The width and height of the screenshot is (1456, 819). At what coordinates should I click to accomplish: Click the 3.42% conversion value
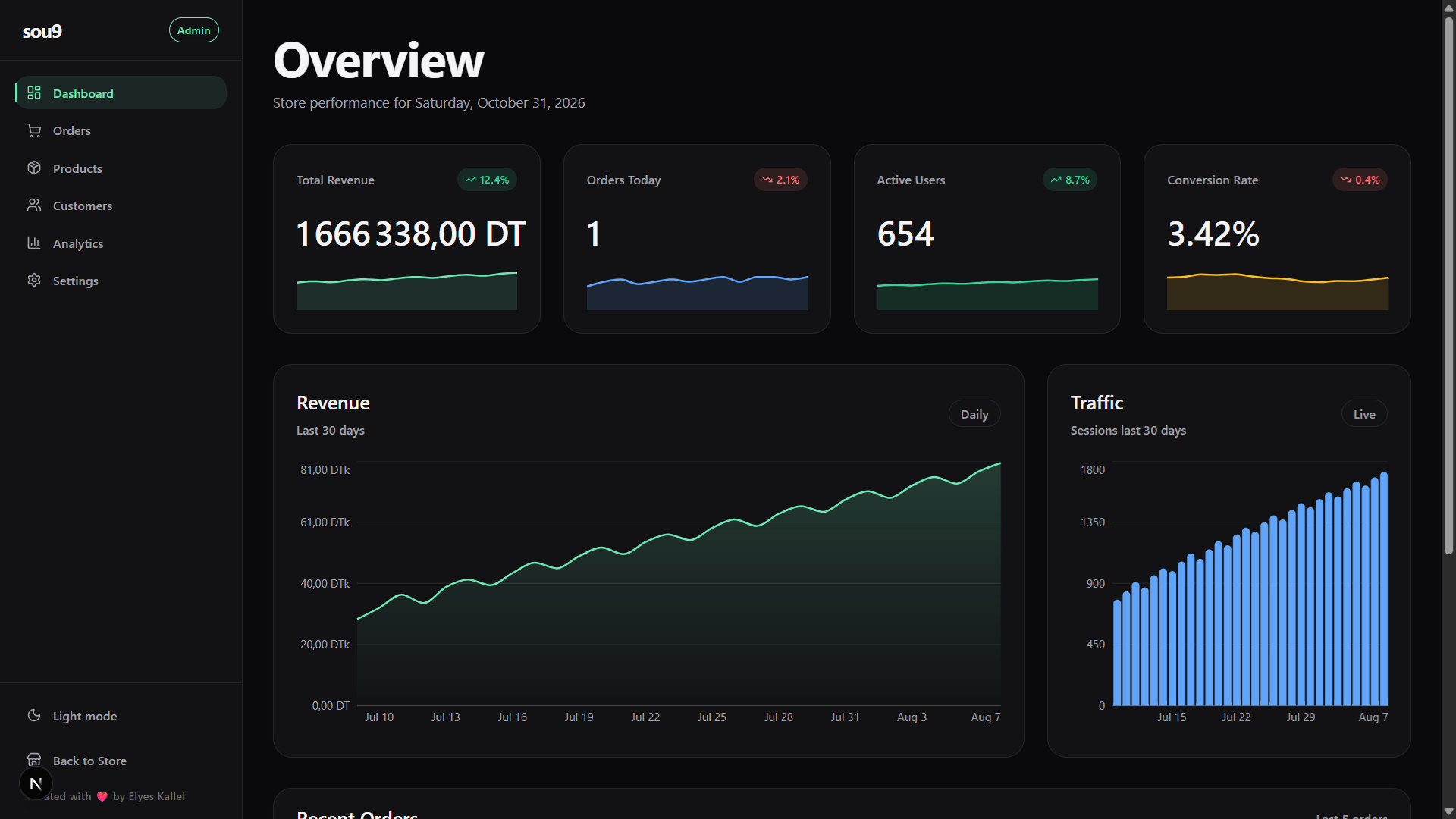click(x=1213, y=234)
